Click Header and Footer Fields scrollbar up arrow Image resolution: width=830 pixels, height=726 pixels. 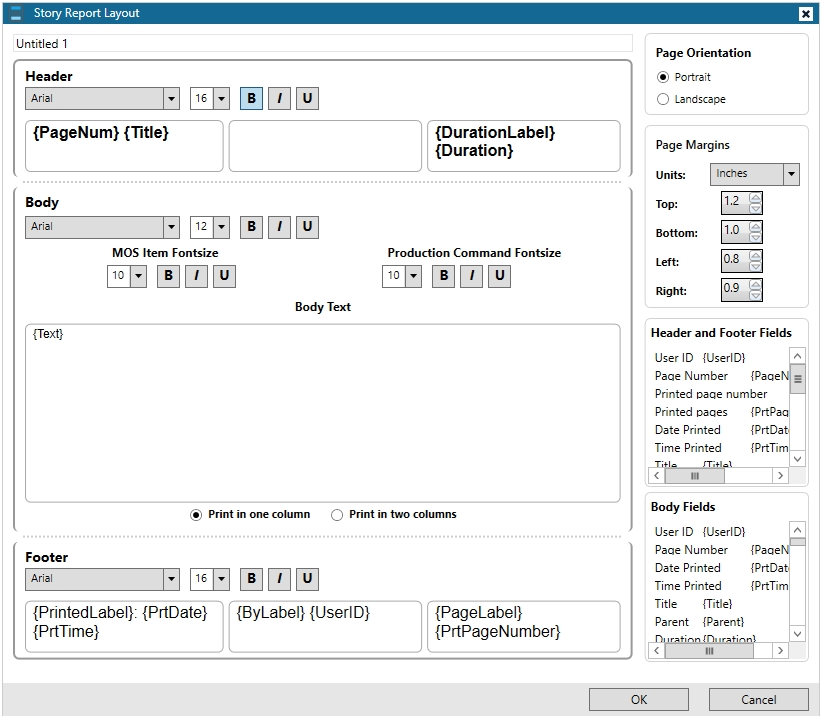[x=798, y=356]
